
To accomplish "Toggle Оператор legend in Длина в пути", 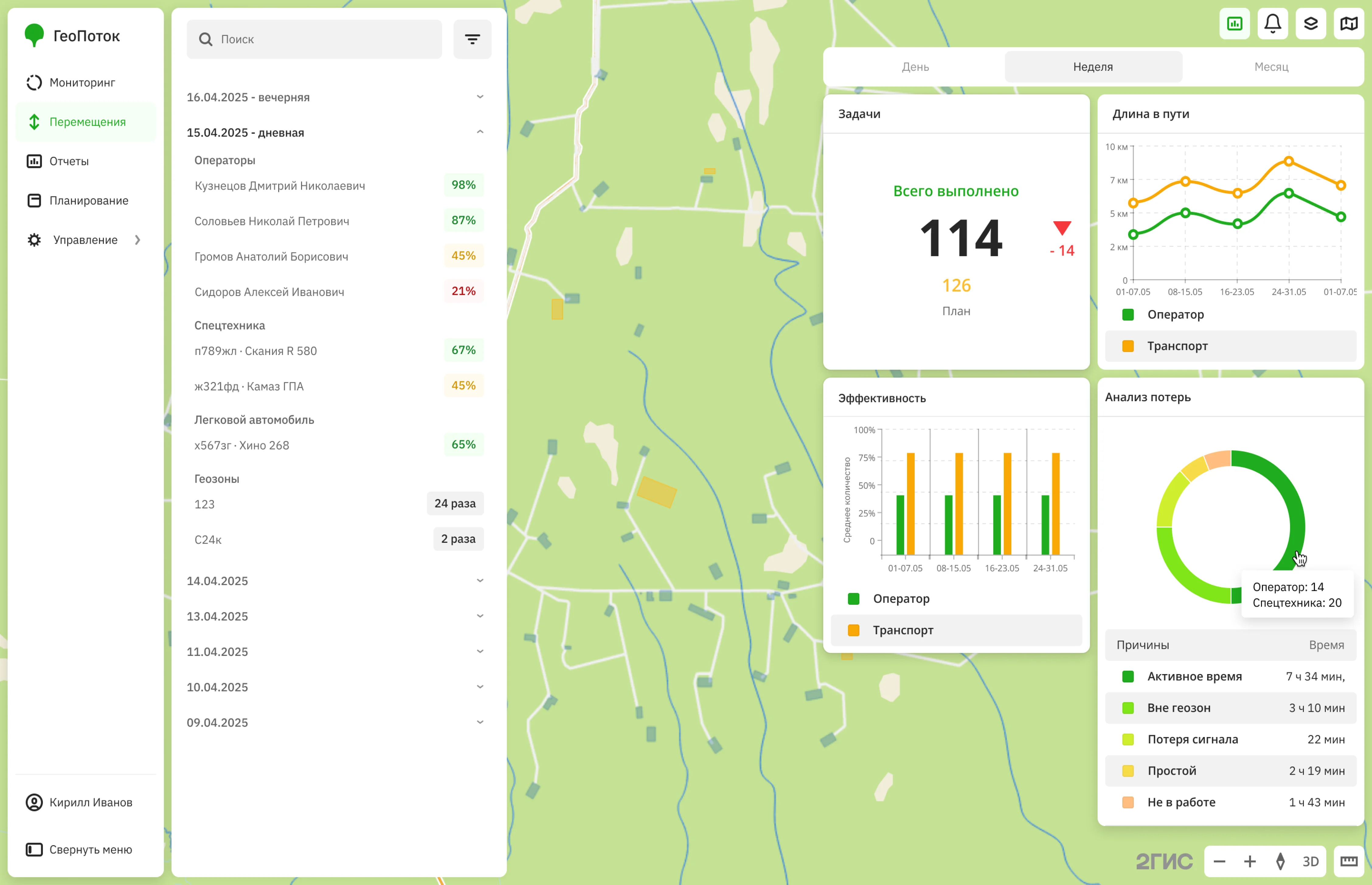I will tap(1175, 314).
